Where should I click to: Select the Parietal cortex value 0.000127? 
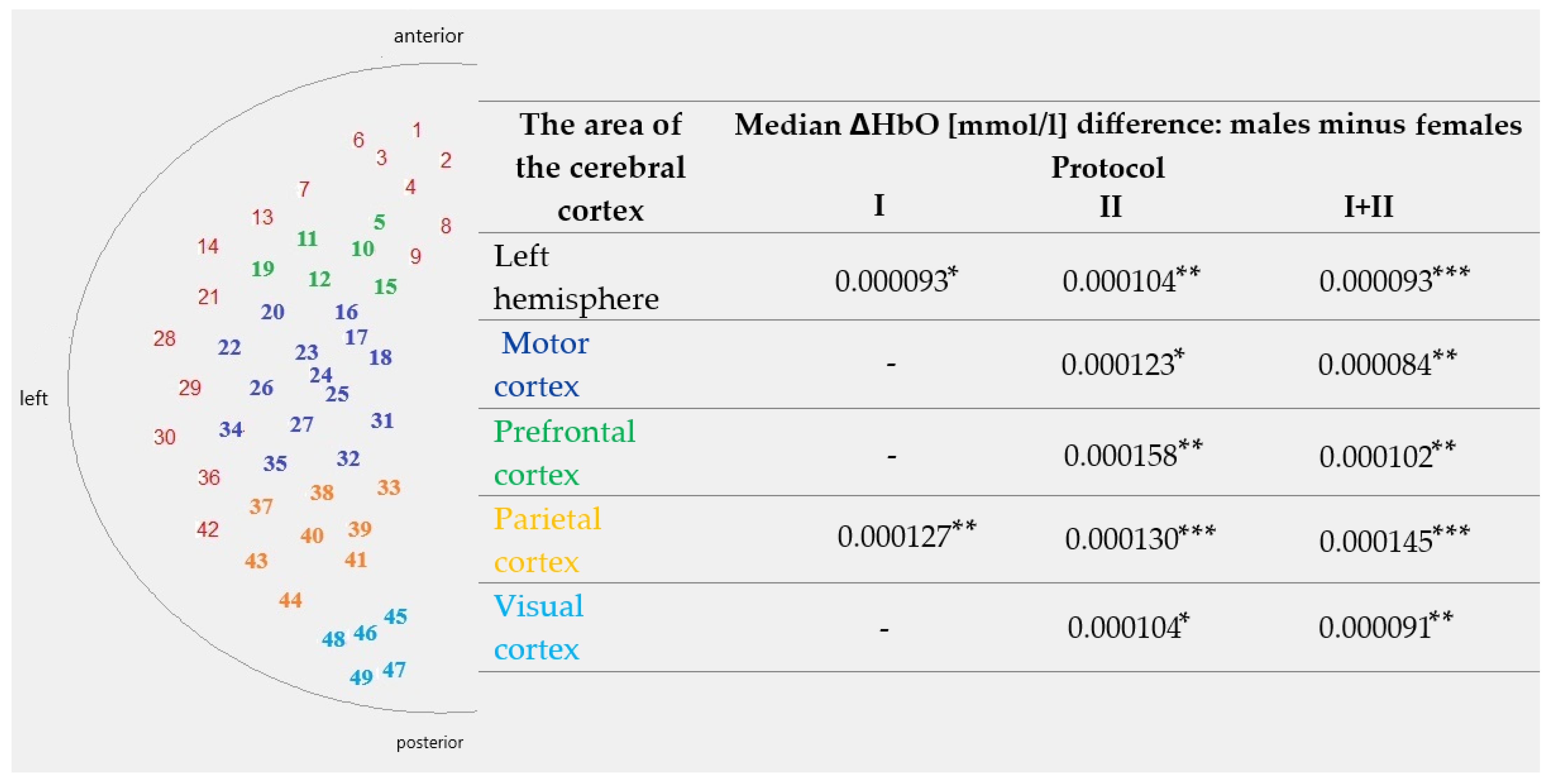[x=894, y=537]
